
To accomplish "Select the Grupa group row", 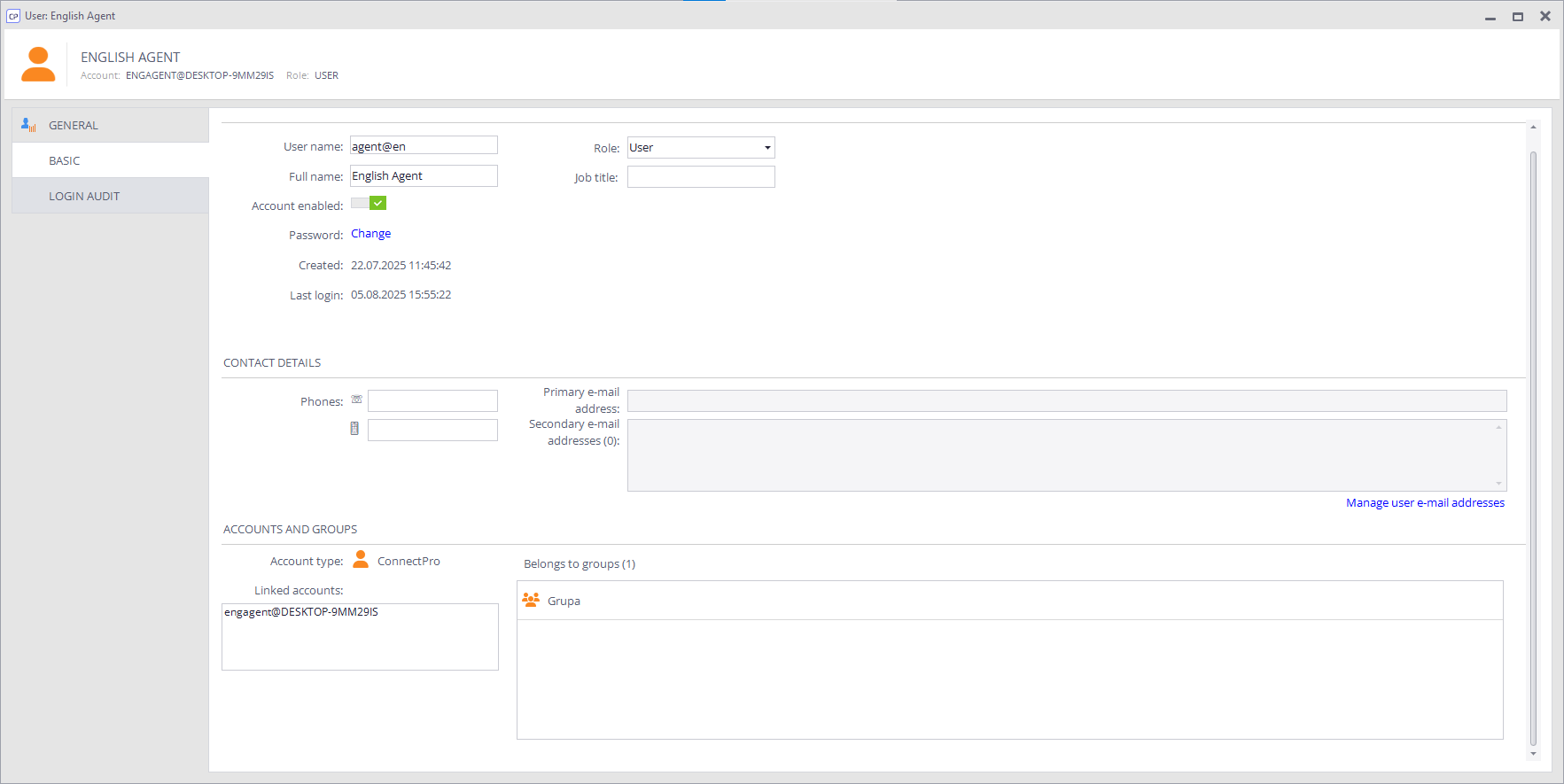I will [1009, 601].
